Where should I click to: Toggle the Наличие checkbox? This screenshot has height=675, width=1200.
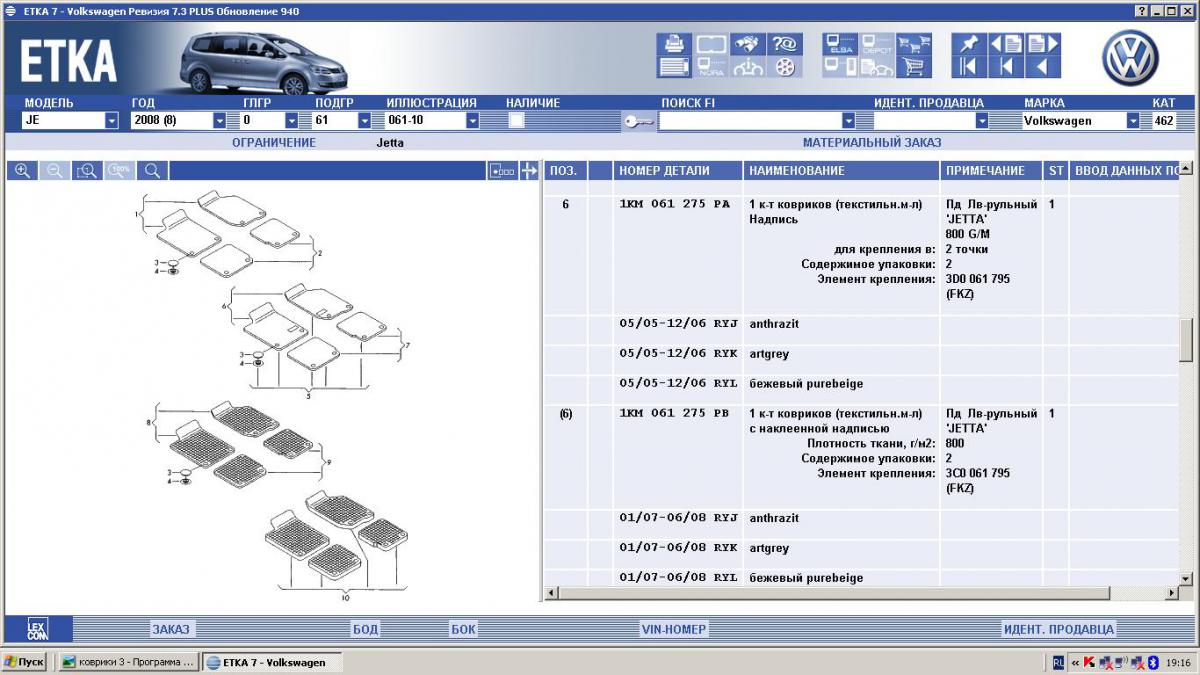coord(516,120)
